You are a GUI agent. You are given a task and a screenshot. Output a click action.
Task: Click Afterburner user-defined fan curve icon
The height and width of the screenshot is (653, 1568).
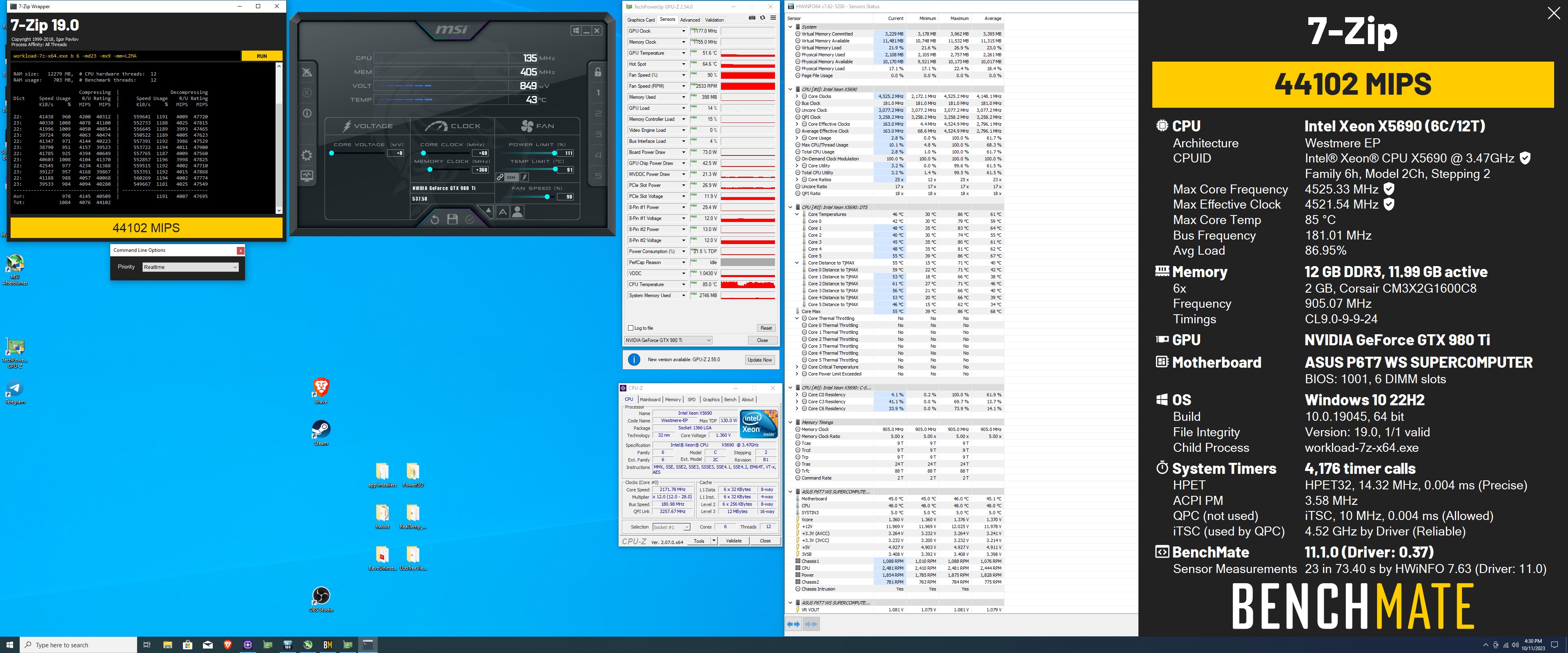point(517,212)
